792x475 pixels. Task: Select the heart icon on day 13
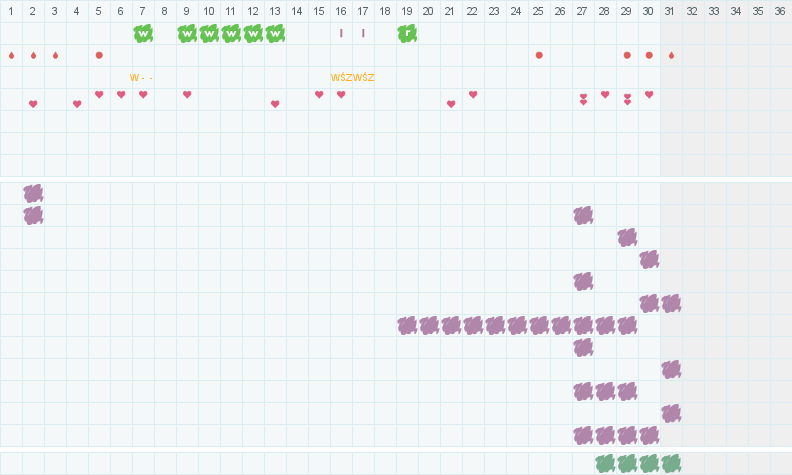[x=275, y=103]
